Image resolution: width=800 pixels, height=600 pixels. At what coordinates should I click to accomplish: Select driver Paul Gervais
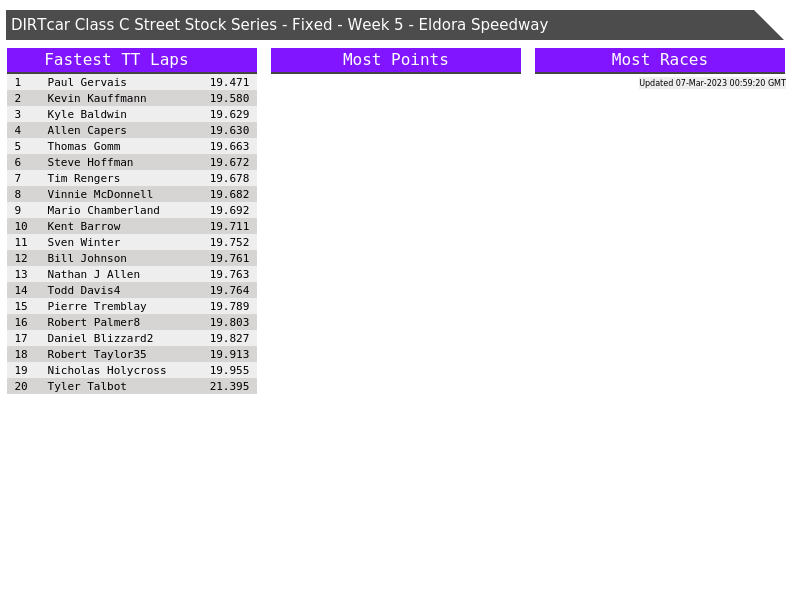click(87, 82)
